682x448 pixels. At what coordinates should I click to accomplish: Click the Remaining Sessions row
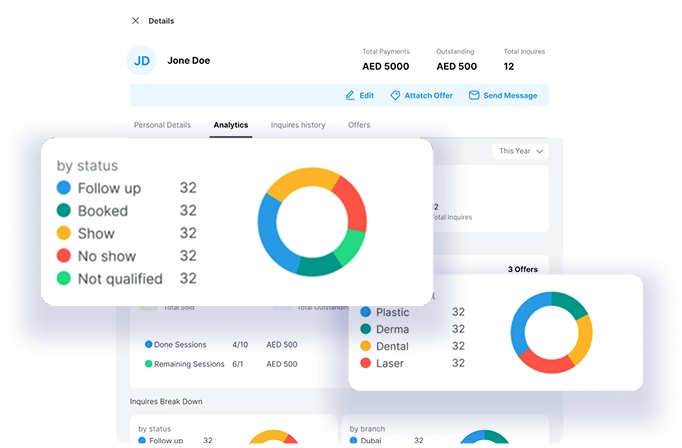pos(192,364)
